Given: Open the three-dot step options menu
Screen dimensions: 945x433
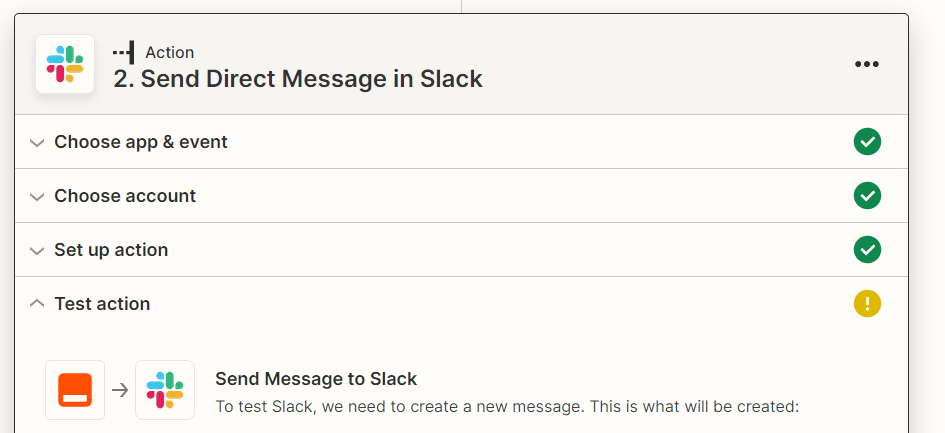Looking at the screenshot, I should pos(866,65).
